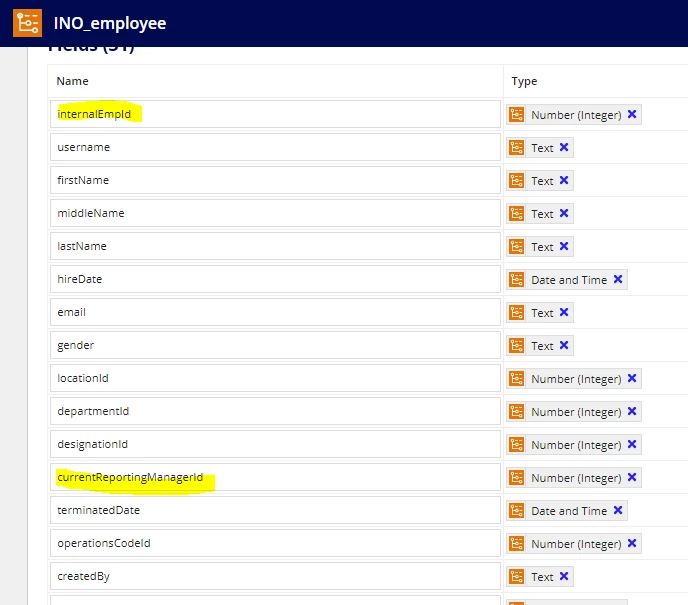Click the type icon in locationId row
The width and height of the screenshot is (688, 605).
516,379
